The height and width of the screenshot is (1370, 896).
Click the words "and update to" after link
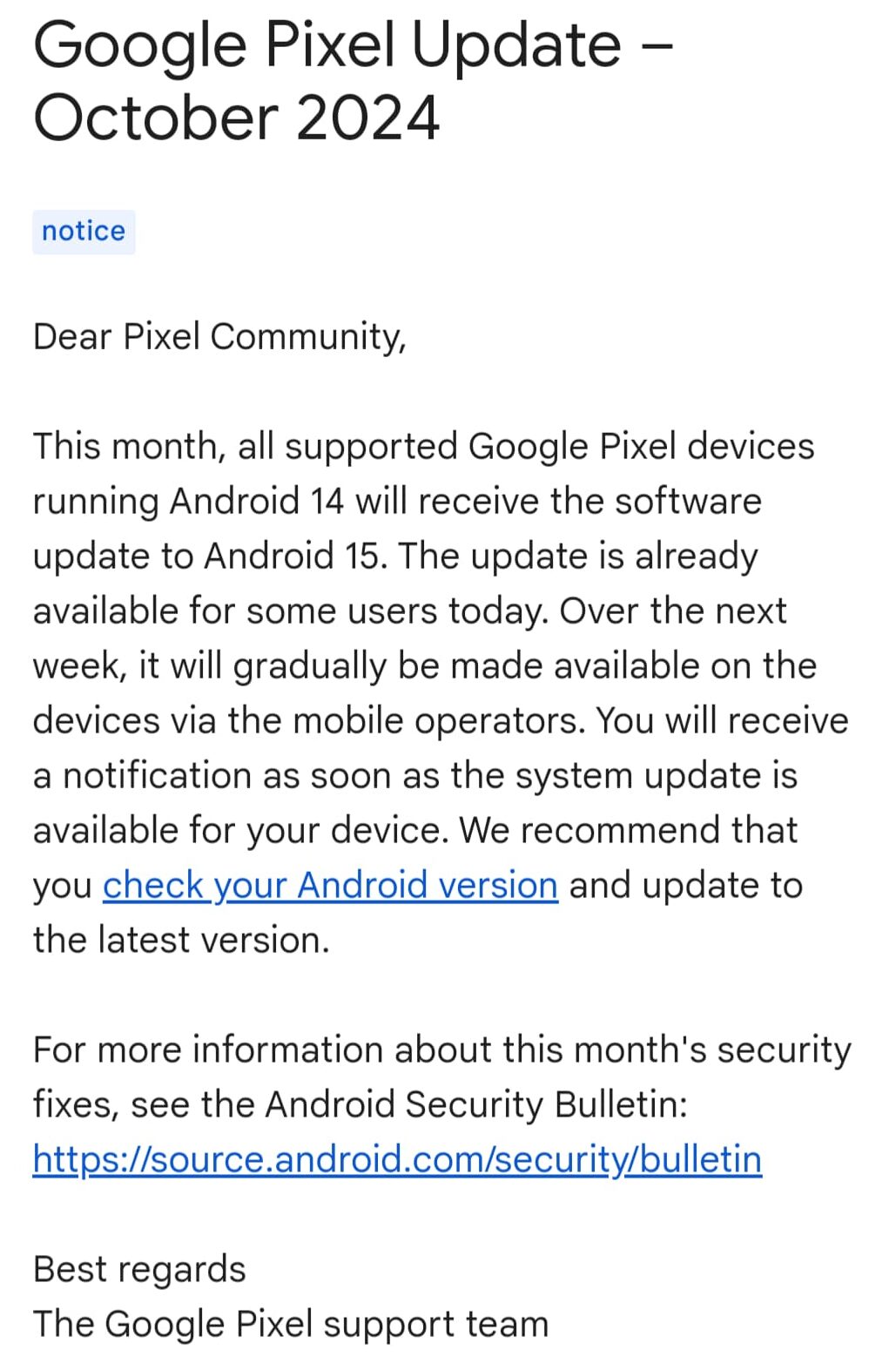click(x=685, y=886)
